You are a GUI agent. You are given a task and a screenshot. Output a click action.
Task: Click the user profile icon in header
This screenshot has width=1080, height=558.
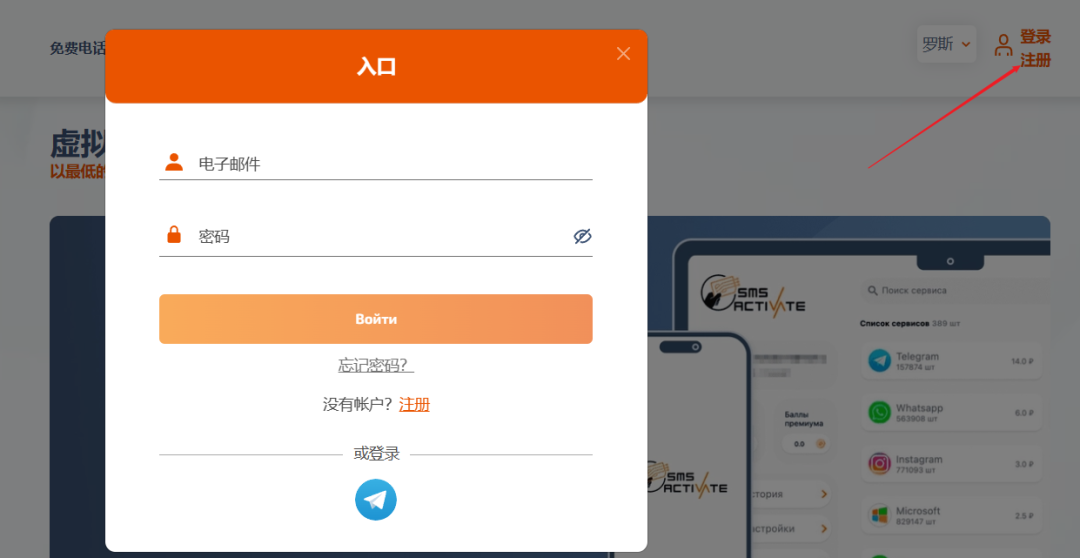pyautogui.click(x=1004, y=45)
